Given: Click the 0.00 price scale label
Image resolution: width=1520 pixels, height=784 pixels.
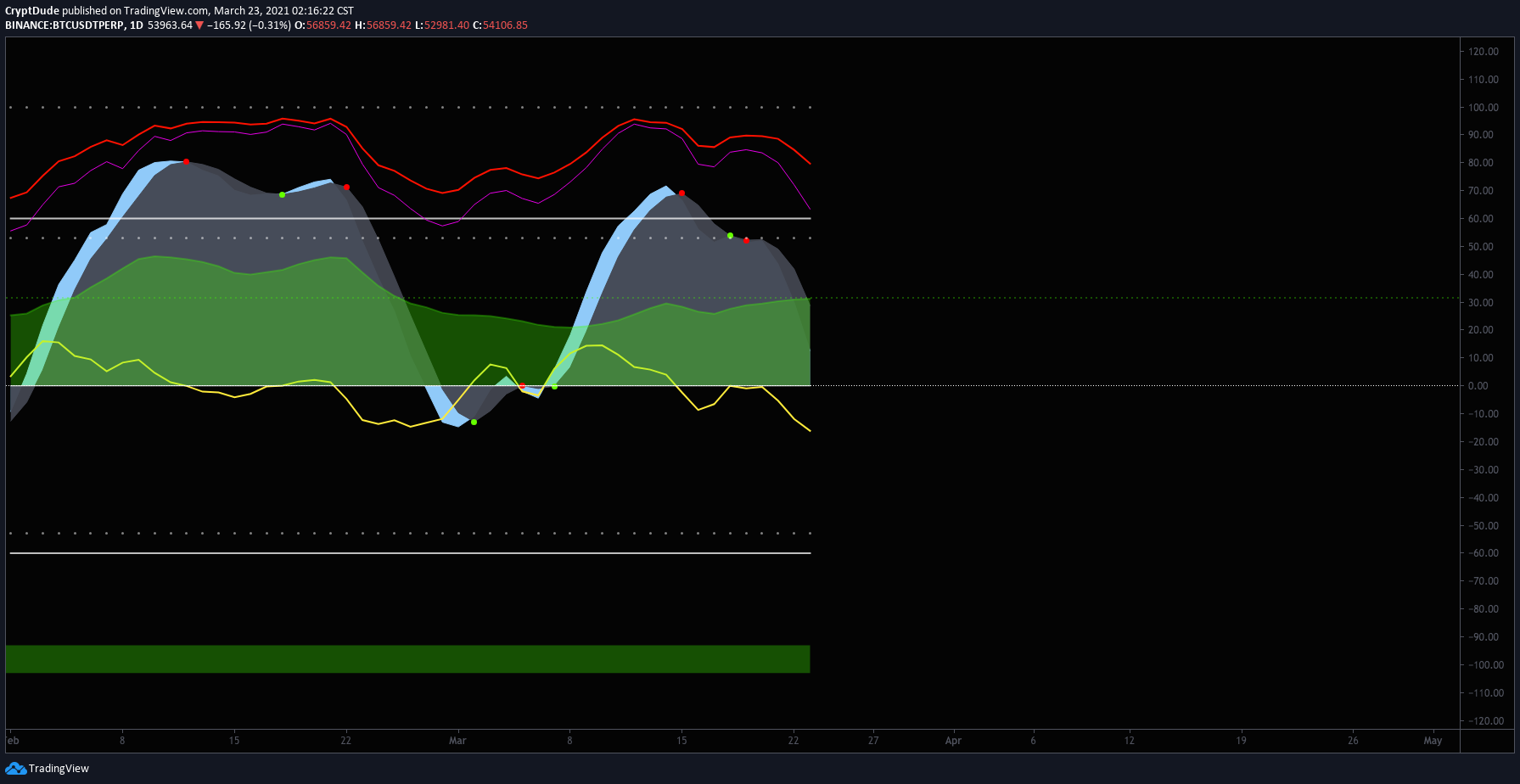Looking at the screenshot, I should (x=1478, y=386).
